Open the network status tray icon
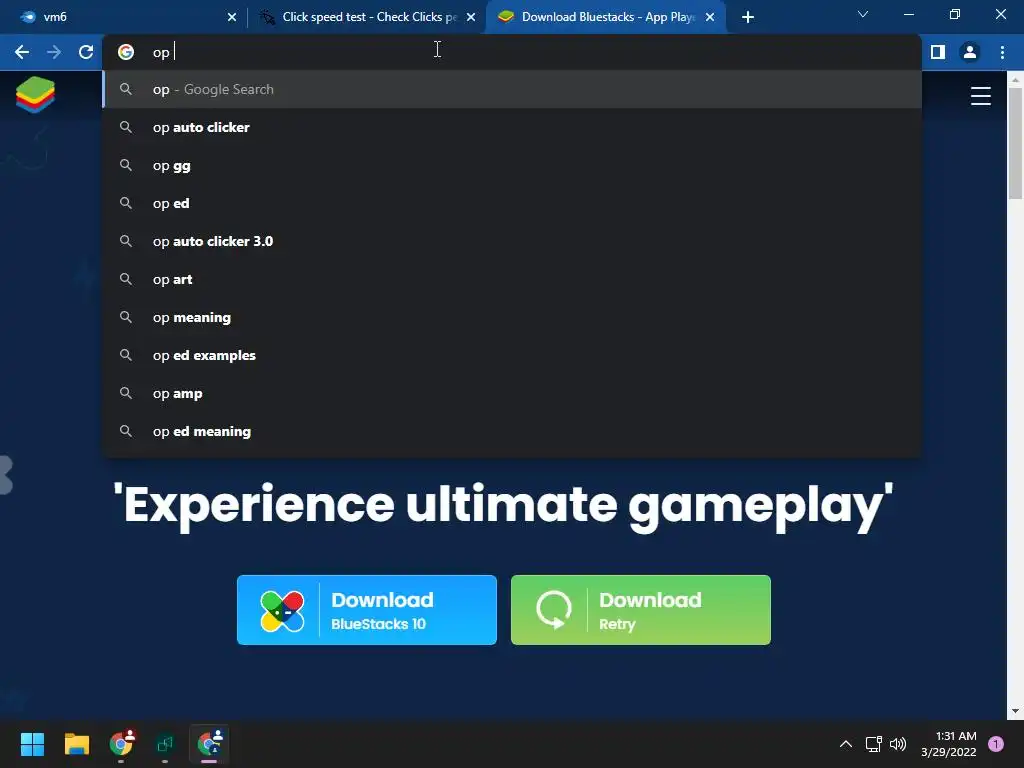1024x768 pixels. 873,744
